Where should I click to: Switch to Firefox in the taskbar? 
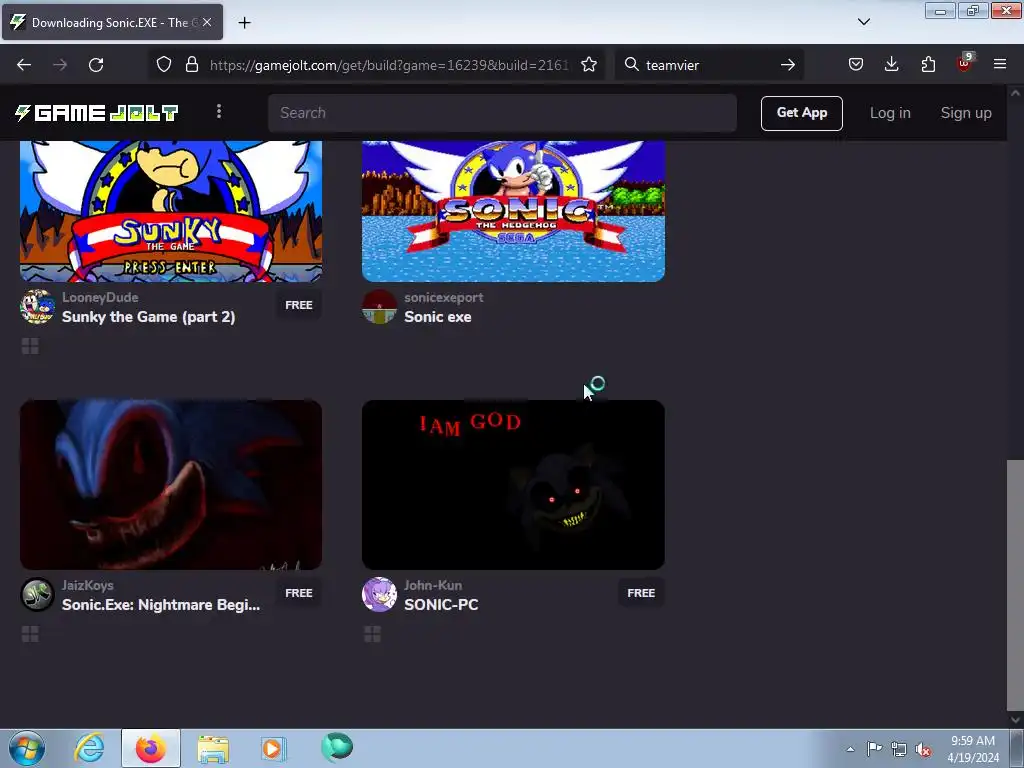tap(151, 748)
